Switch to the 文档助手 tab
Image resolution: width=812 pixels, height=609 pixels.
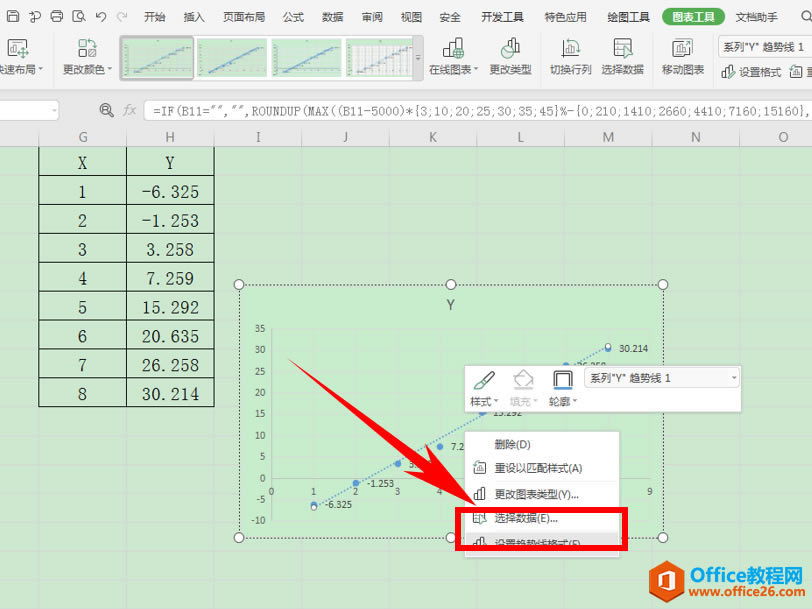pyautogui.click(x=757, y=17)
